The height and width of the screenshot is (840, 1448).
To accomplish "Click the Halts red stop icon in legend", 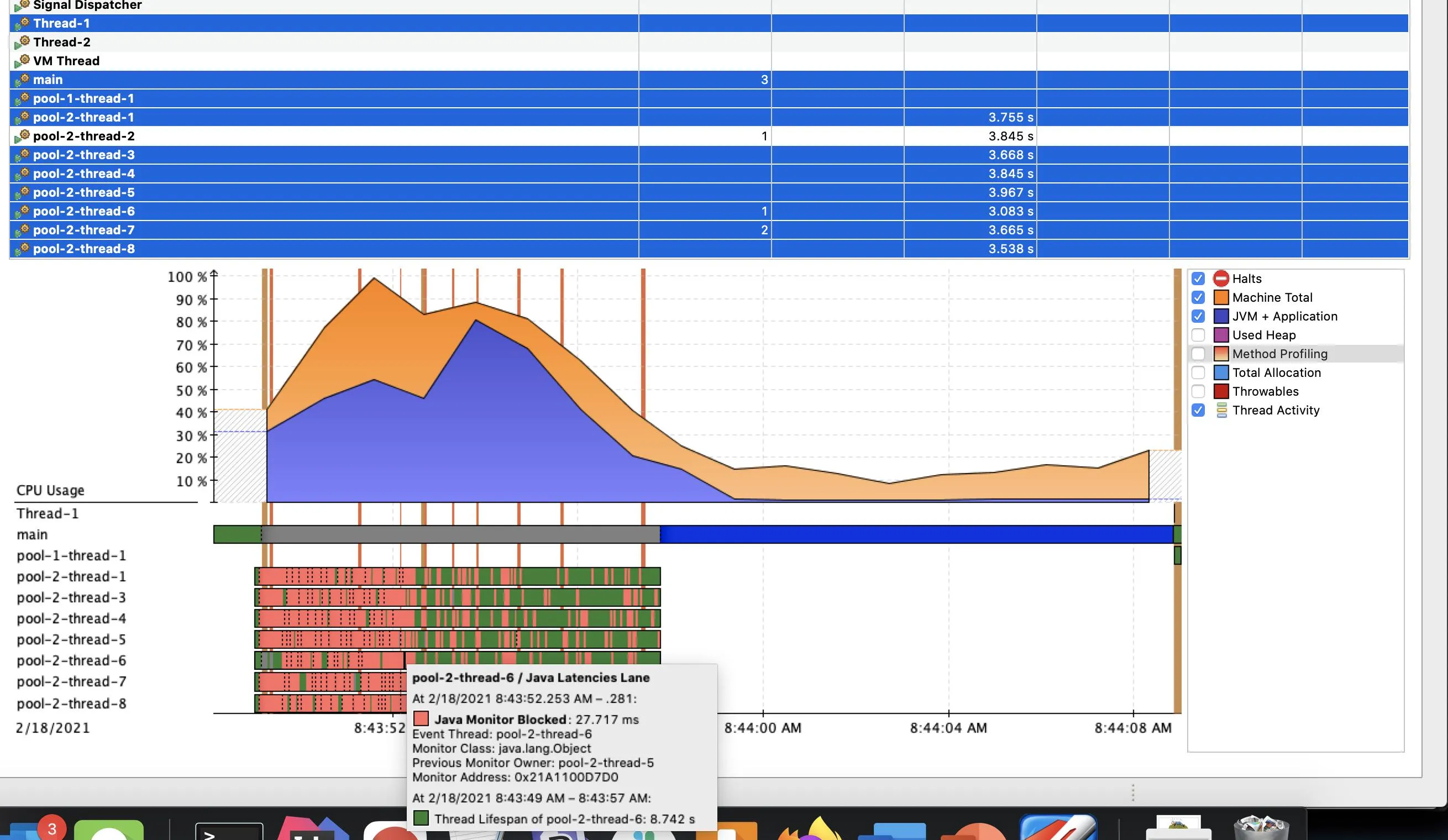I will click(x=1221, y=279).
